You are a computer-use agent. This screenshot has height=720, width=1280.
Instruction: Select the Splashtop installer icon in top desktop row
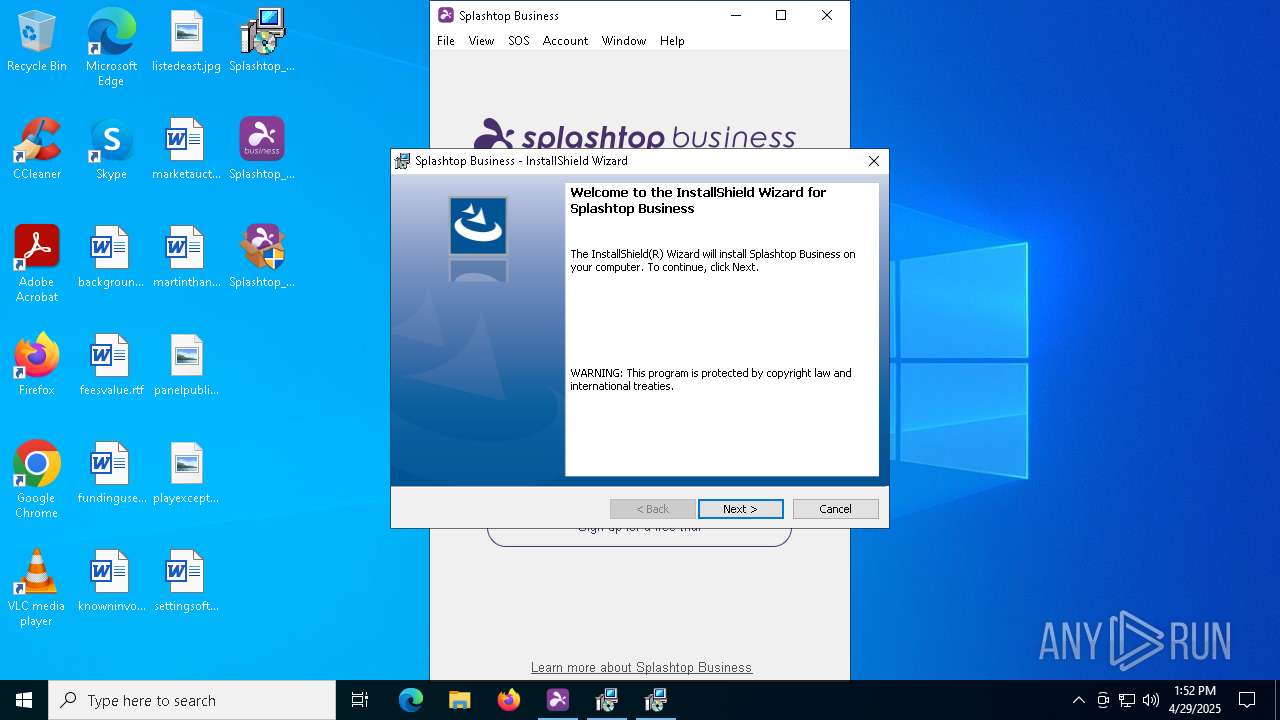click(262, 42)
